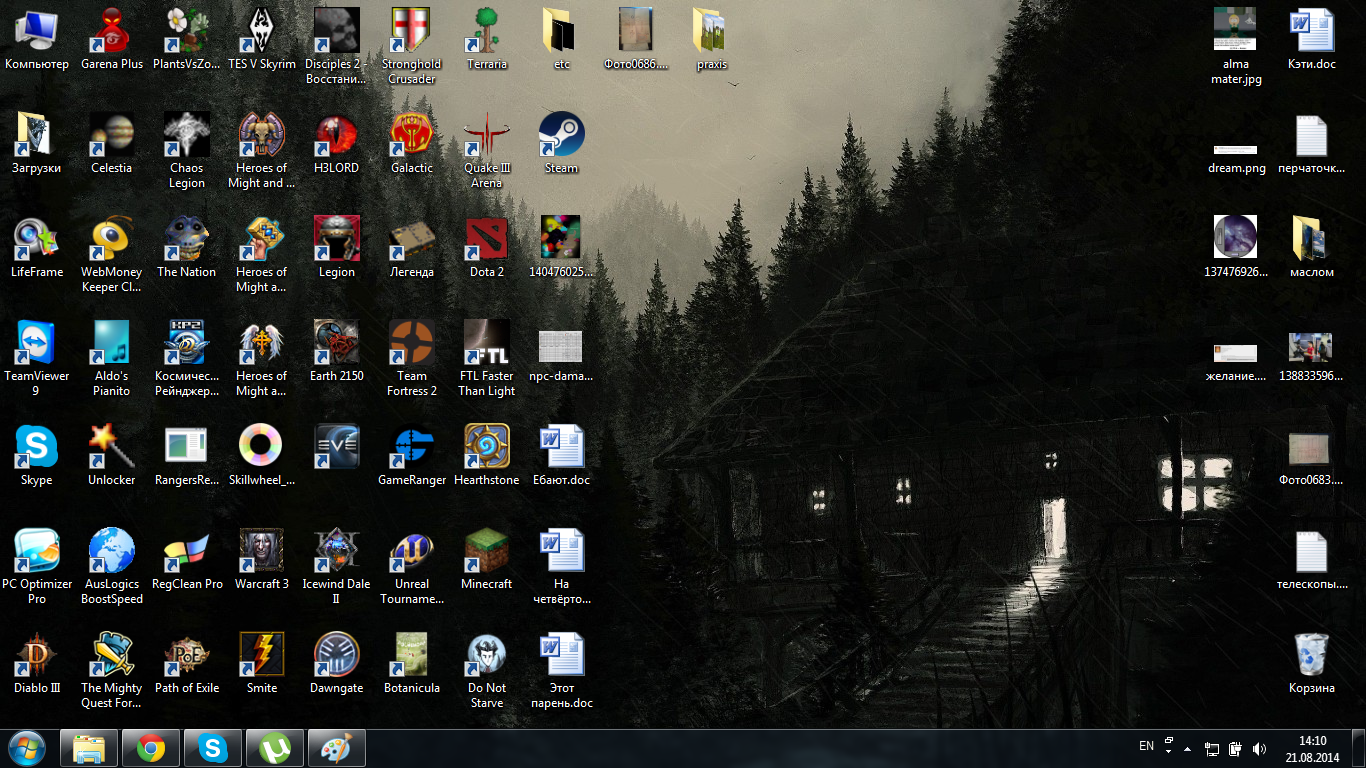Image resolution: width=1366 pixels, height=768 pixels.
Task: Click the volume speaker tray icon
Action: click(x=1260, y=748)
